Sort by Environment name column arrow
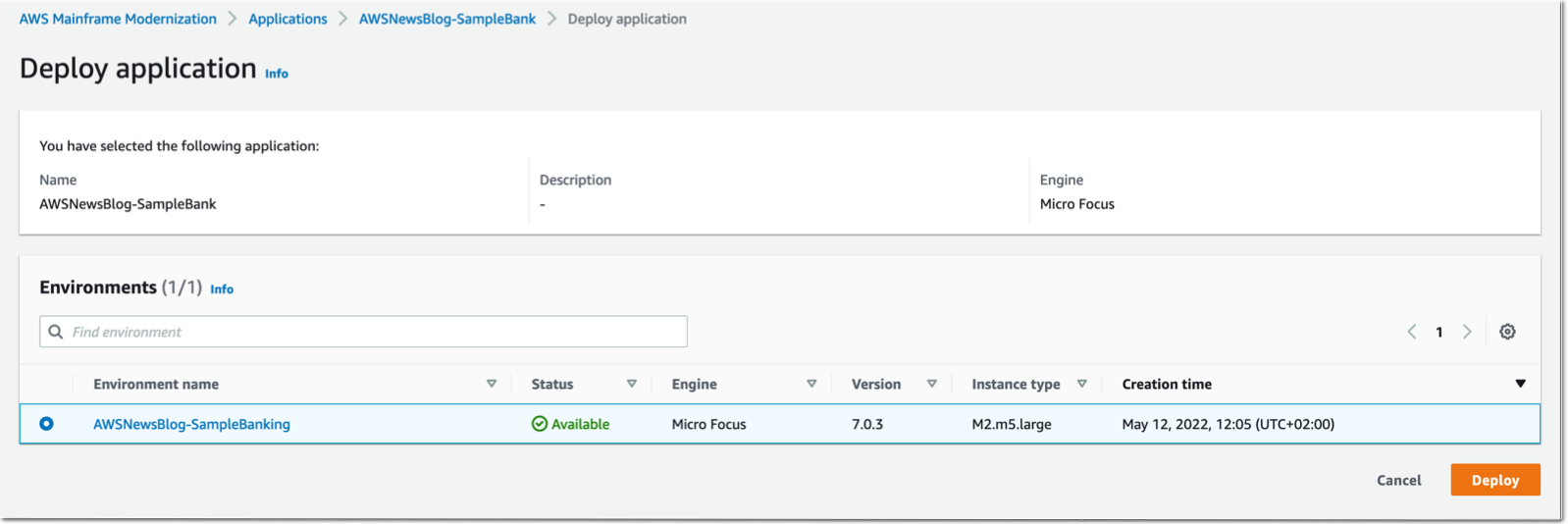Viewport: 1568px width, 524px height. 492,384
